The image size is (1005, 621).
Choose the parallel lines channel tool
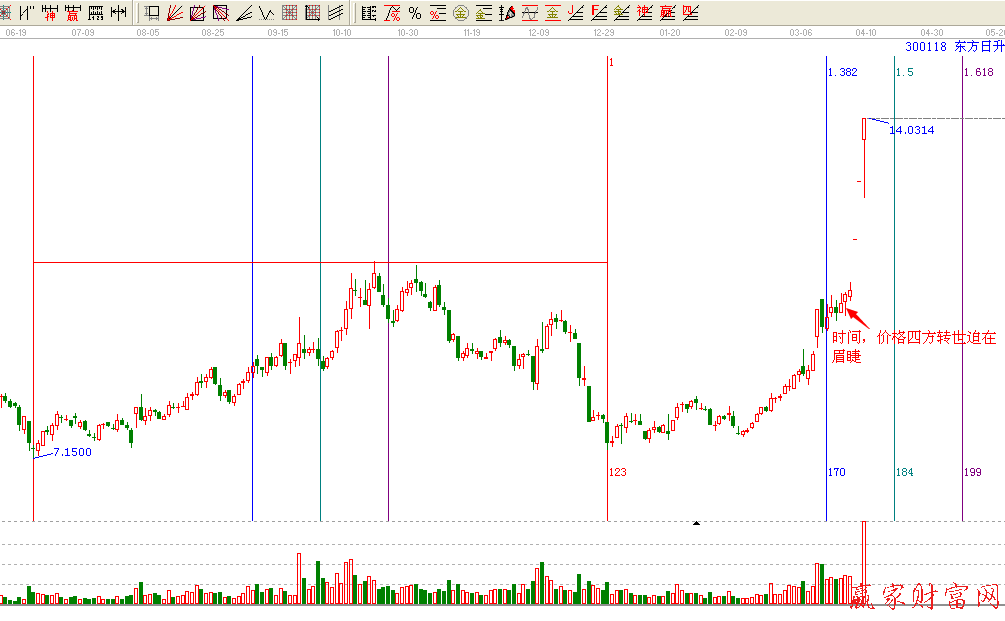tap(335, 13)
